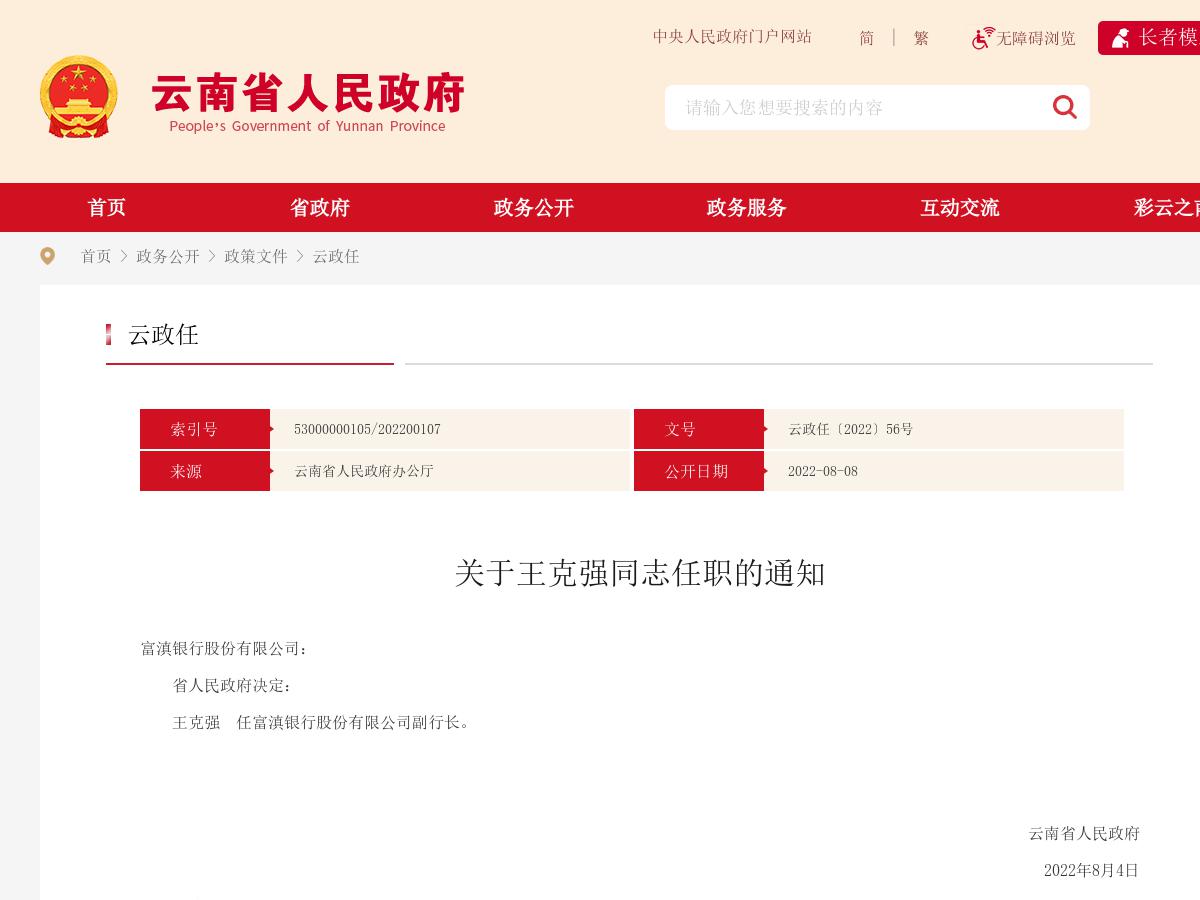Switch to simplified Chinese 简
Image resolution: width=1200 pixels, height=900 pixels.
[x=866, y=38]
